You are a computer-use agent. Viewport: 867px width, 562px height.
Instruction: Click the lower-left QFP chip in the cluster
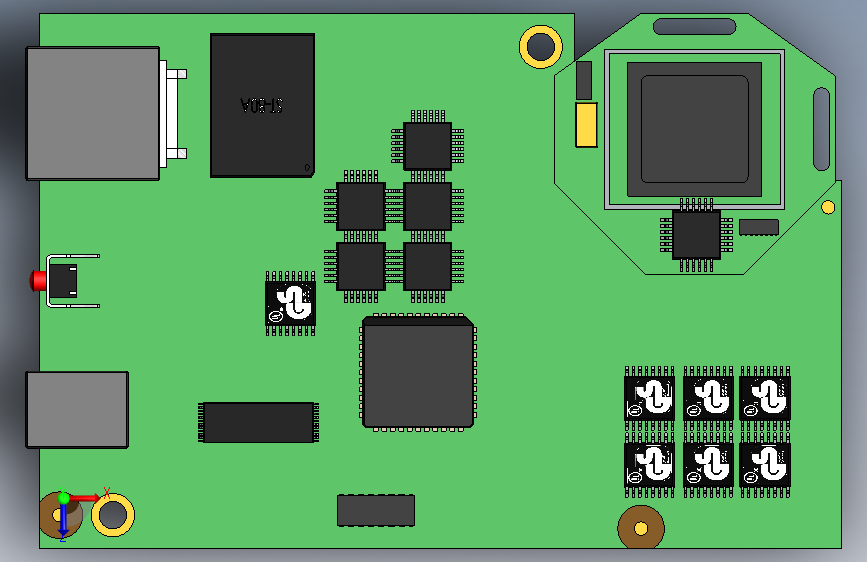(x=361, y=267)
